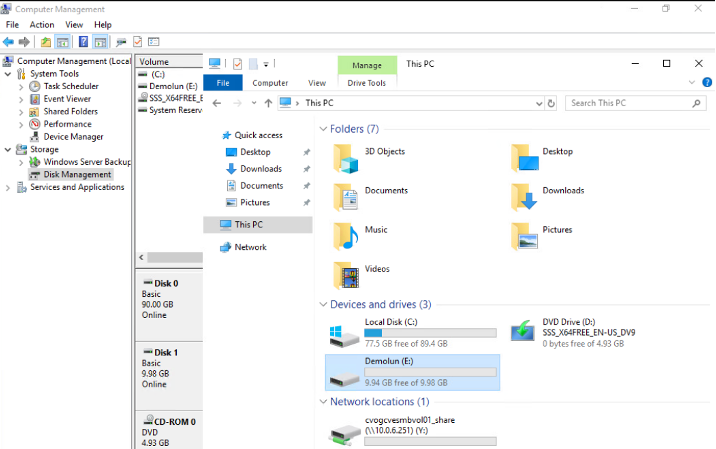The width and height of the screenshot is (716, 449).
Task: Collapse the Storage tree node
Action: tap(8, 149)
